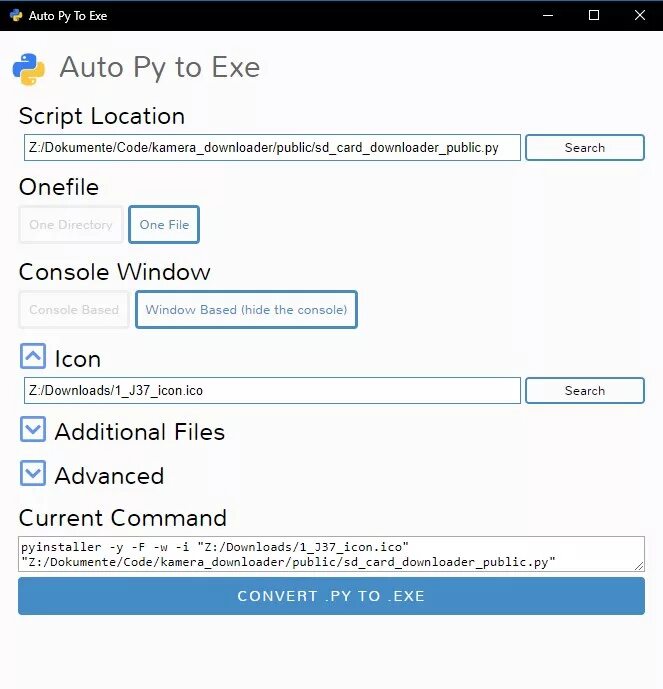Start Convert .py to .exe
The height and width of the screenshot is (689, 663).
[x=331, y=596]
